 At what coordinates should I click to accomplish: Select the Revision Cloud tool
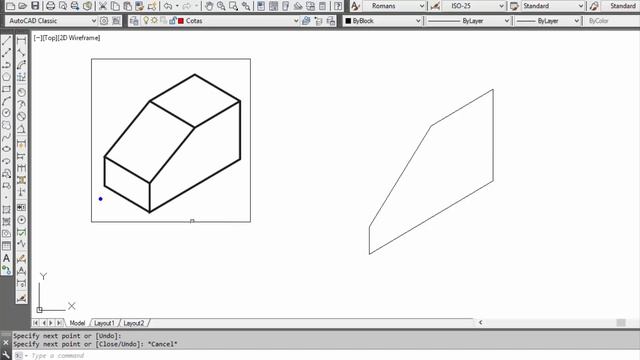pos(7,125)
